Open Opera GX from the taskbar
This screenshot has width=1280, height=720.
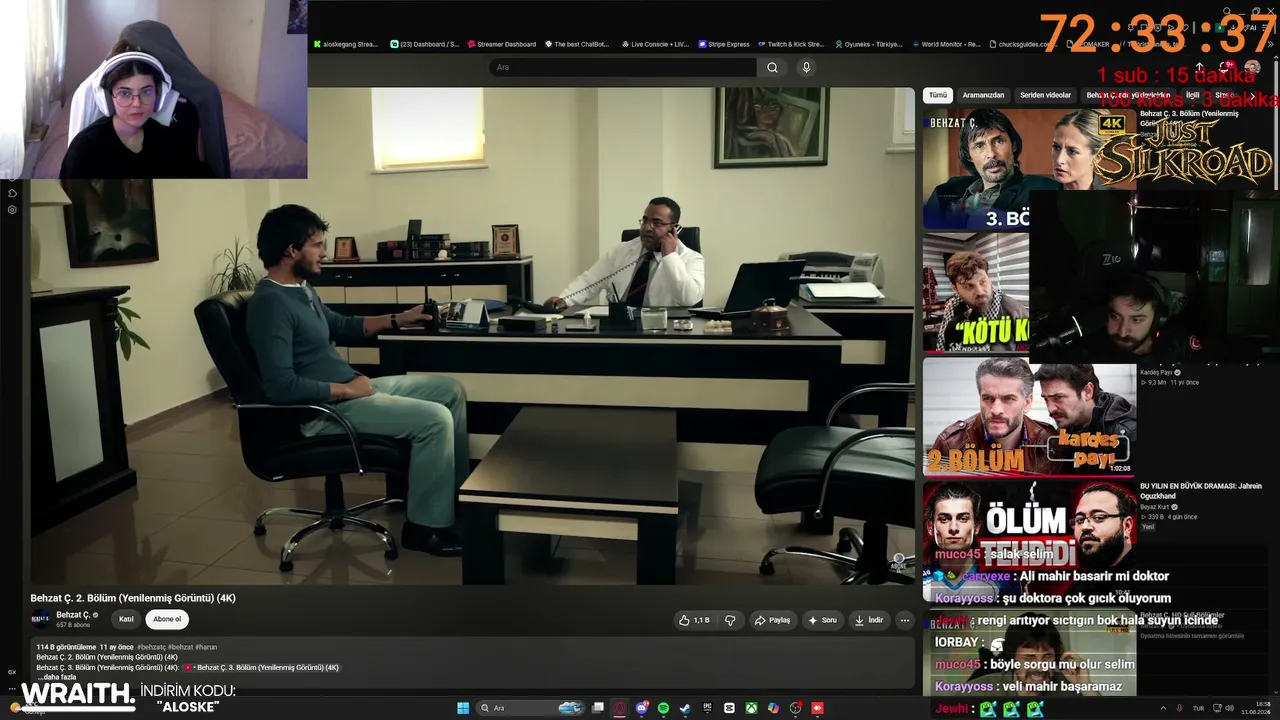coord(620,708)
